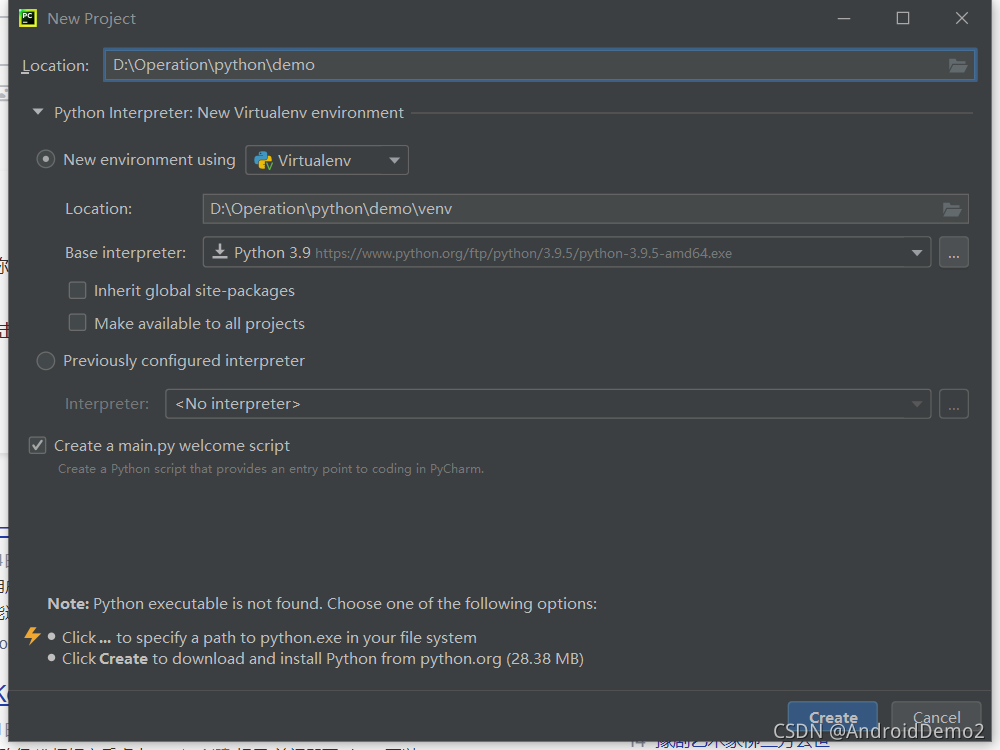Click the PyCharm logo in the title bar
The image size is (1000, 750).
[x=28, y=18]
